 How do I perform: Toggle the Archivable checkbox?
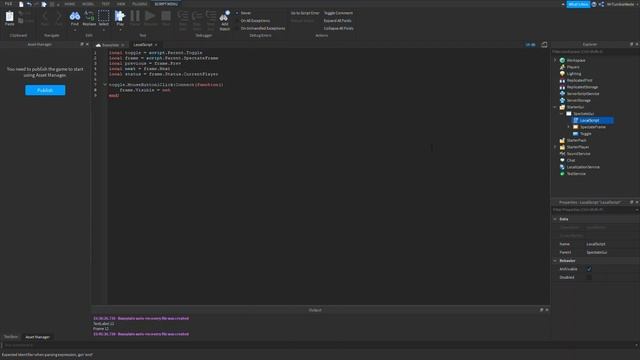pos(589,269)
